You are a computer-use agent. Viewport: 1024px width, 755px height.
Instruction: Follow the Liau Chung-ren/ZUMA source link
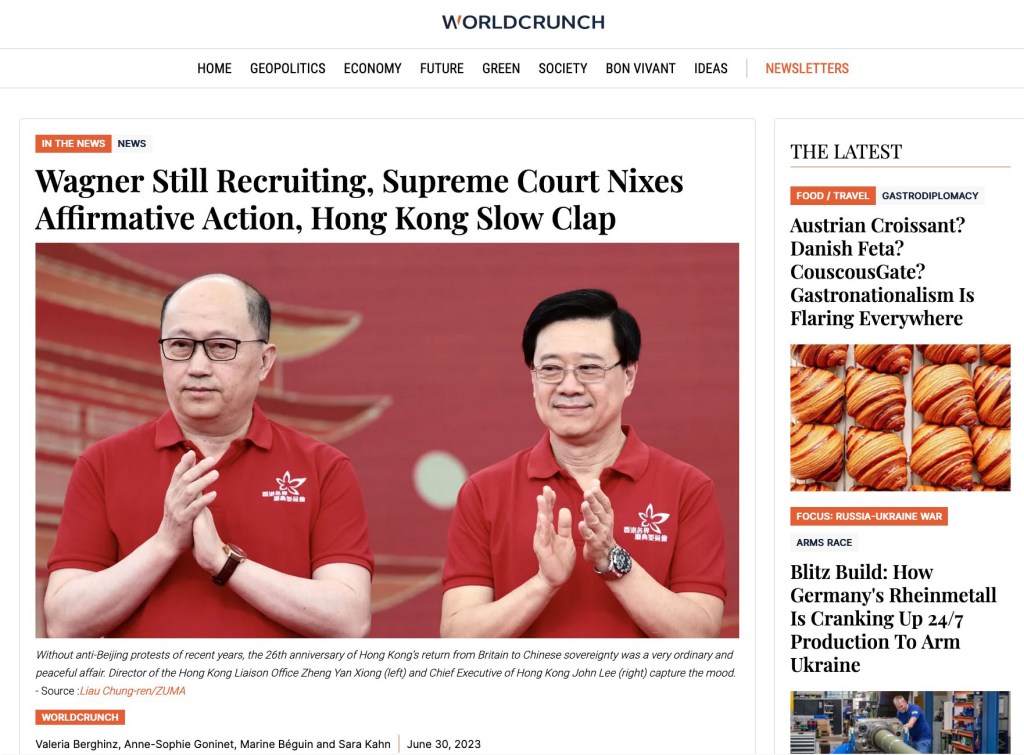point(133,691)
